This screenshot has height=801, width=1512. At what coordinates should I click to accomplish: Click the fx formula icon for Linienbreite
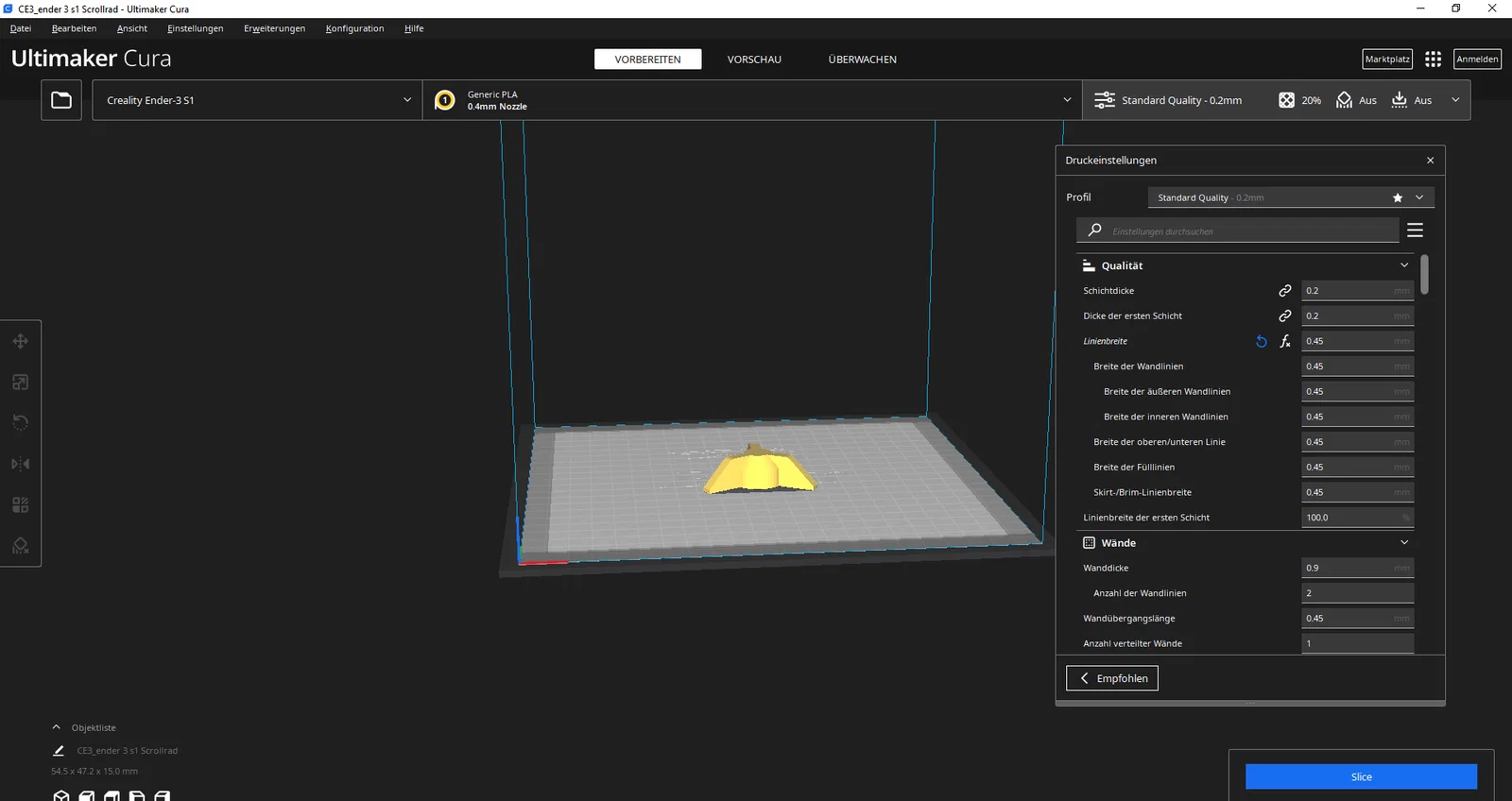pos(1285,341)
